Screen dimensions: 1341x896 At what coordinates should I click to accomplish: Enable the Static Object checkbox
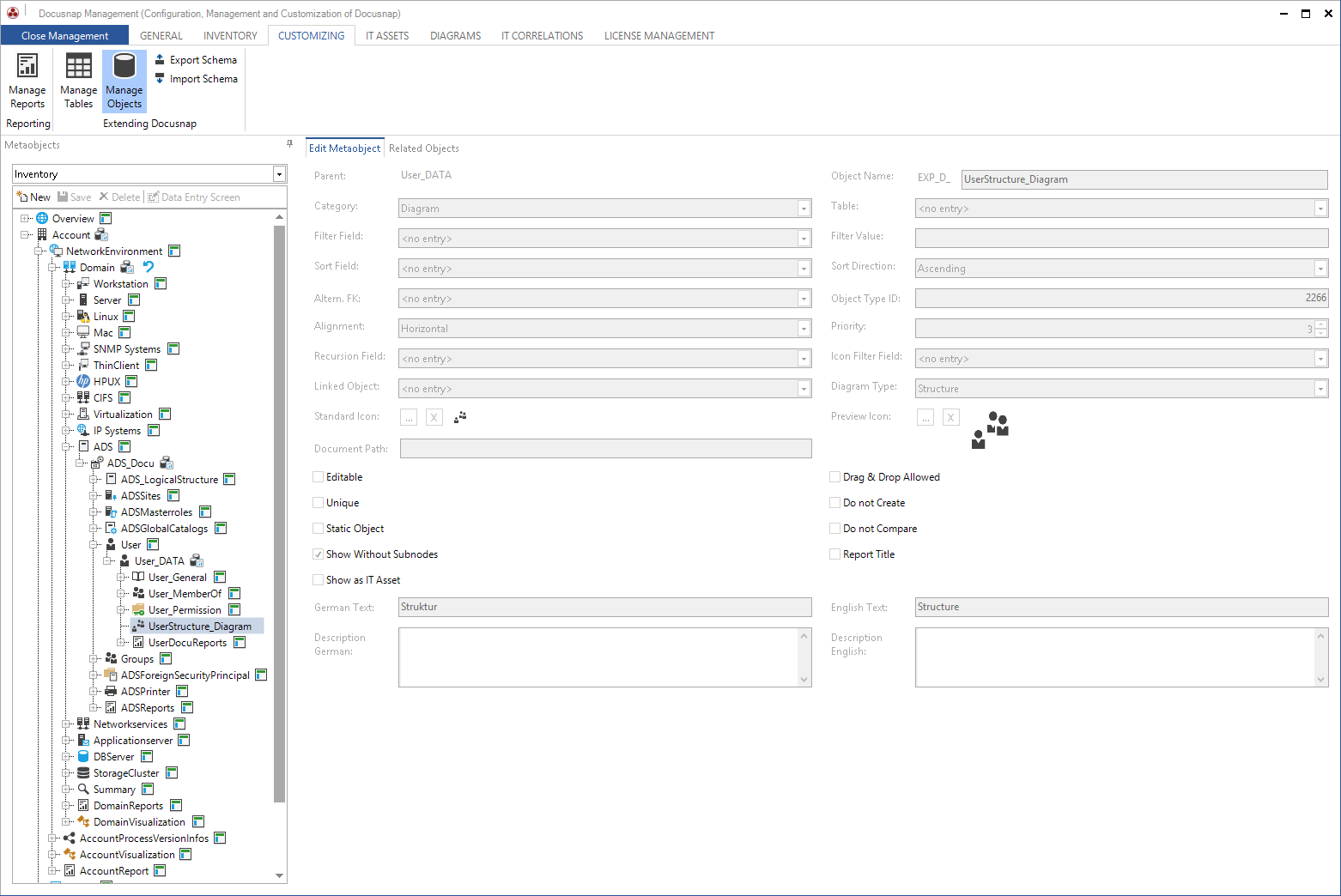click(x=319, y=529)
